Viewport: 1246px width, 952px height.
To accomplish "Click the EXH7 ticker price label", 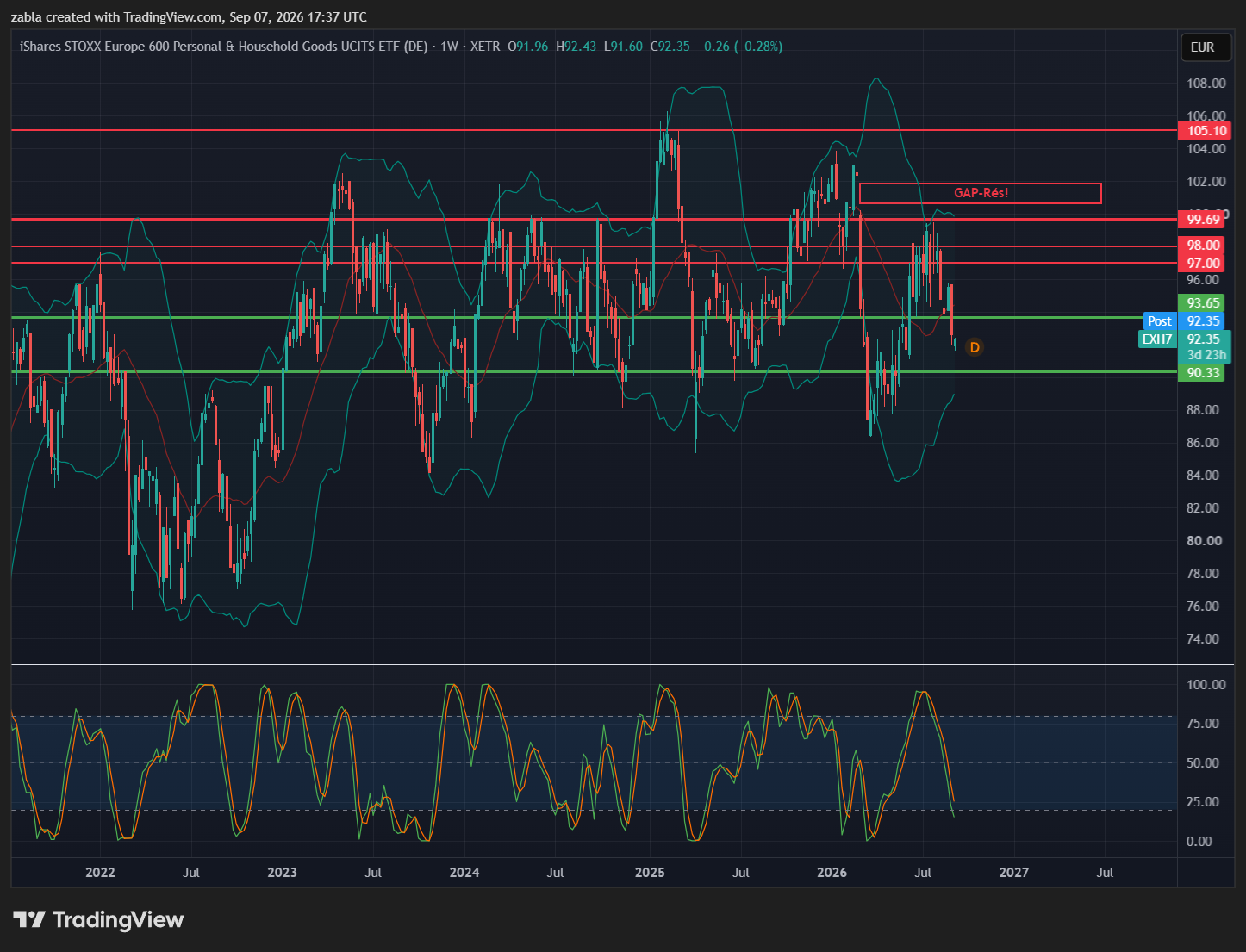I will click(x=1184, y=339).
